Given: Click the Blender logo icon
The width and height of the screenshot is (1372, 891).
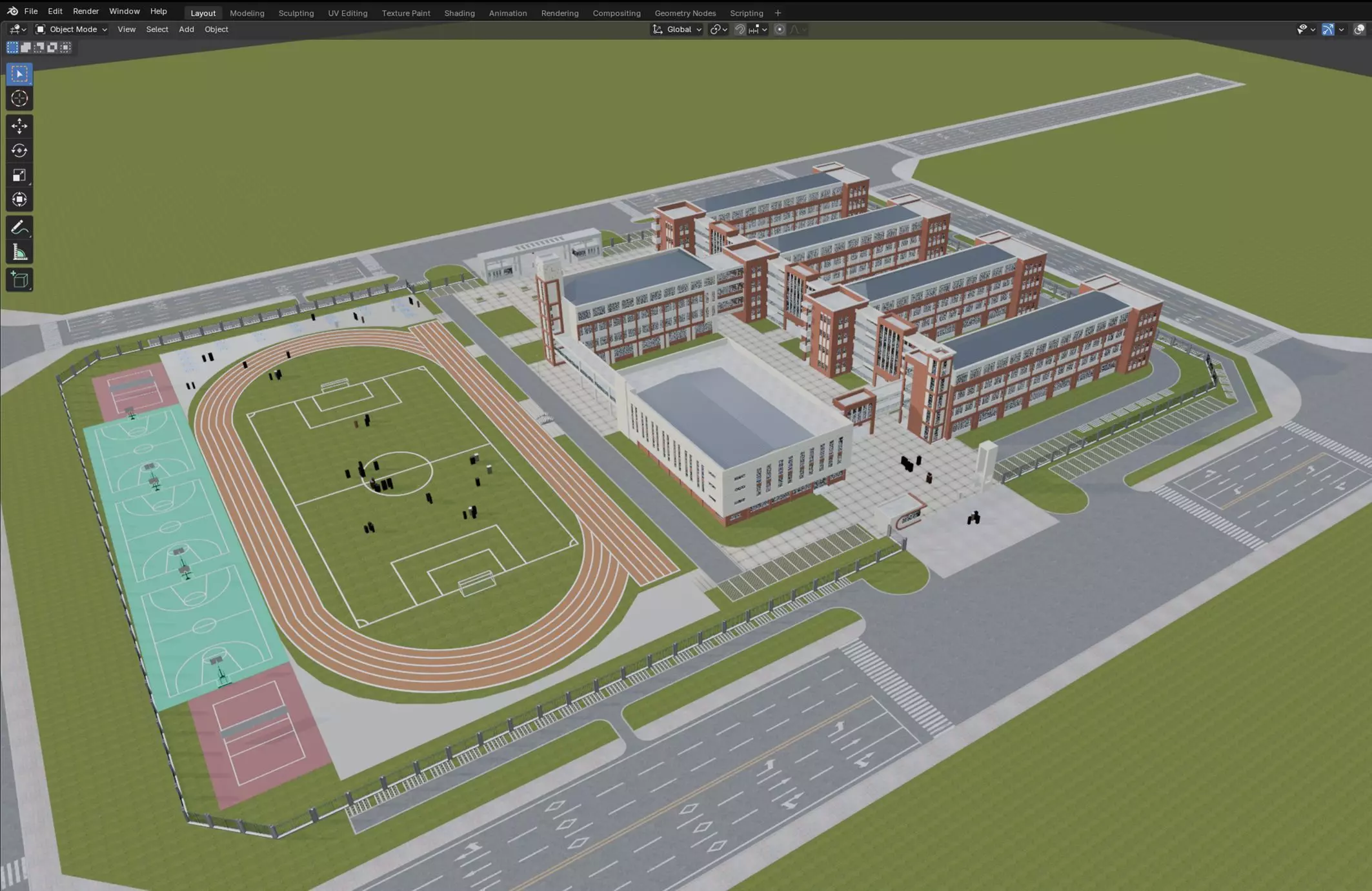Looking at the screenshot, I should (x=12, y=11).
